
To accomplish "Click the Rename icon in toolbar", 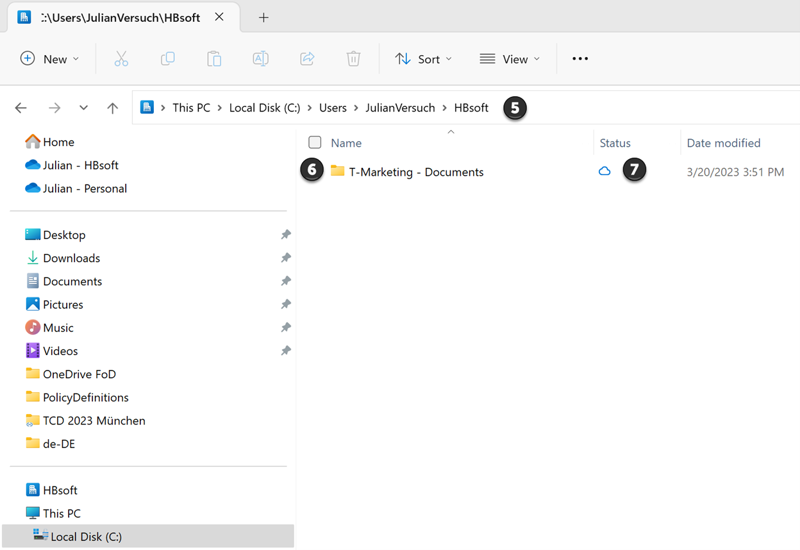I will tap(260, 59).
